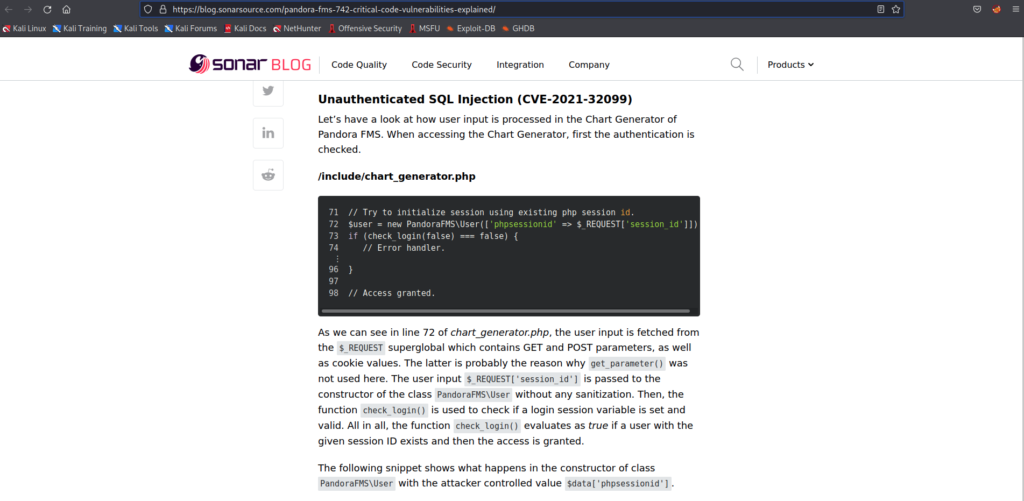Open the Kali Training bookmark
The height and width of the screenshot is (501, 1024).
click(80, 28)
